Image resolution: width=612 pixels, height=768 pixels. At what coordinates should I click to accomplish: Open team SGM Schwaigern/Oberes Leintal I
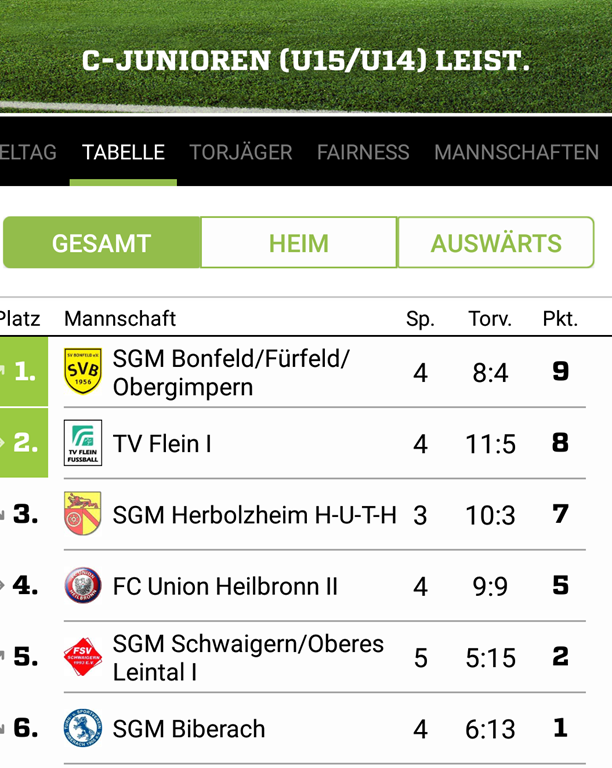248,657
